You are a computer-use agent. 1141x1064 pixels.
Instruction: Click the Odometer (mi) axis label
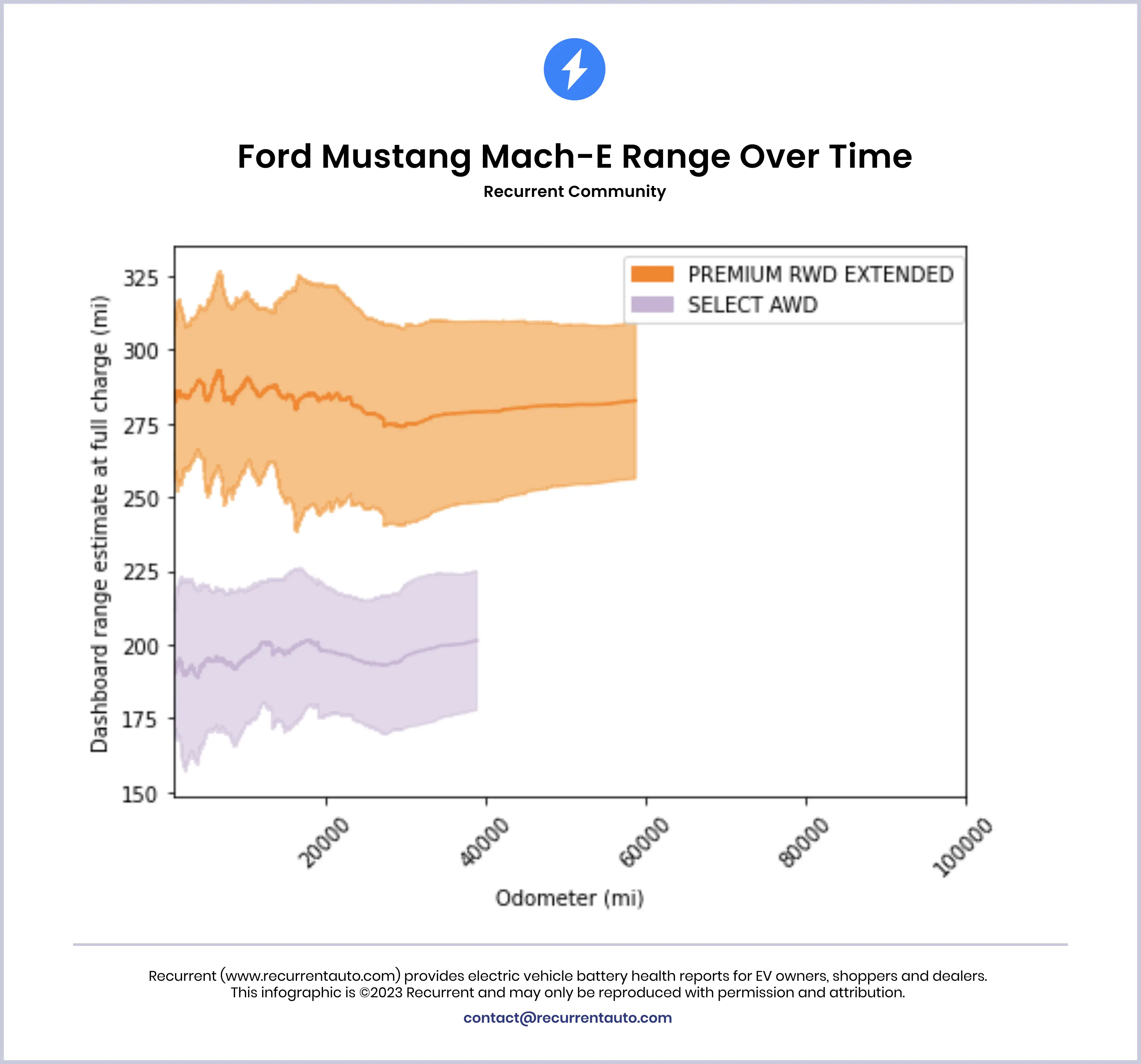point(569,898)
